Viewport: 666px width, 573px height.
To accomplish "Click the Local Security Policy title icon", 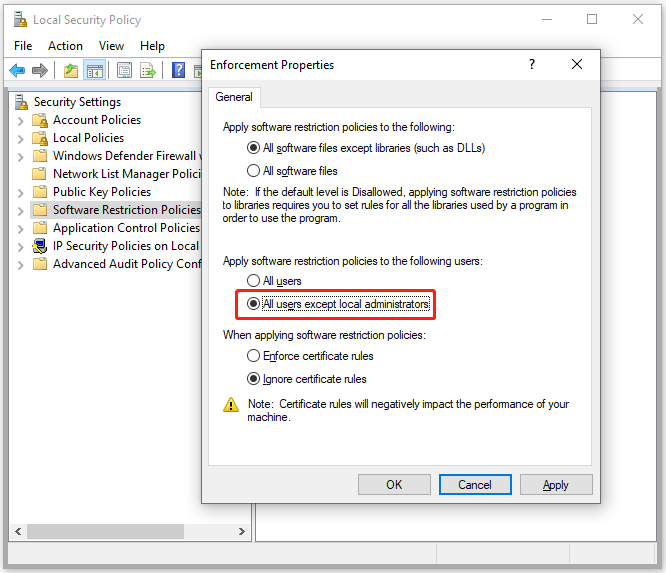I will tap(20, 20).
